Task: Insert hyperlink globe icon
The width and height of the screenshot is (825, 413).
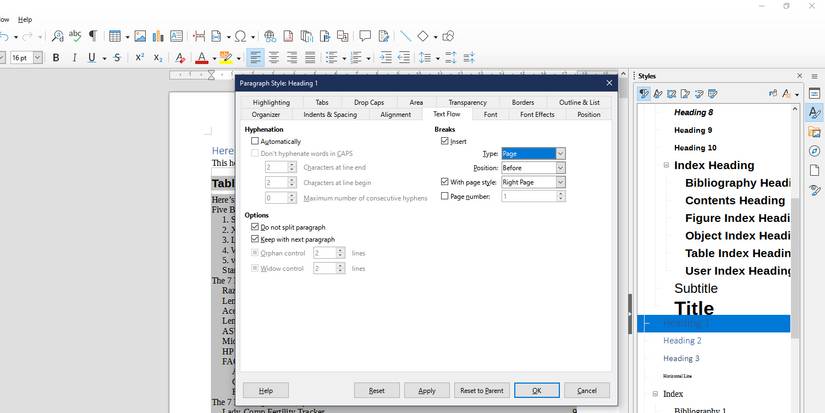Action: (270, 36)
